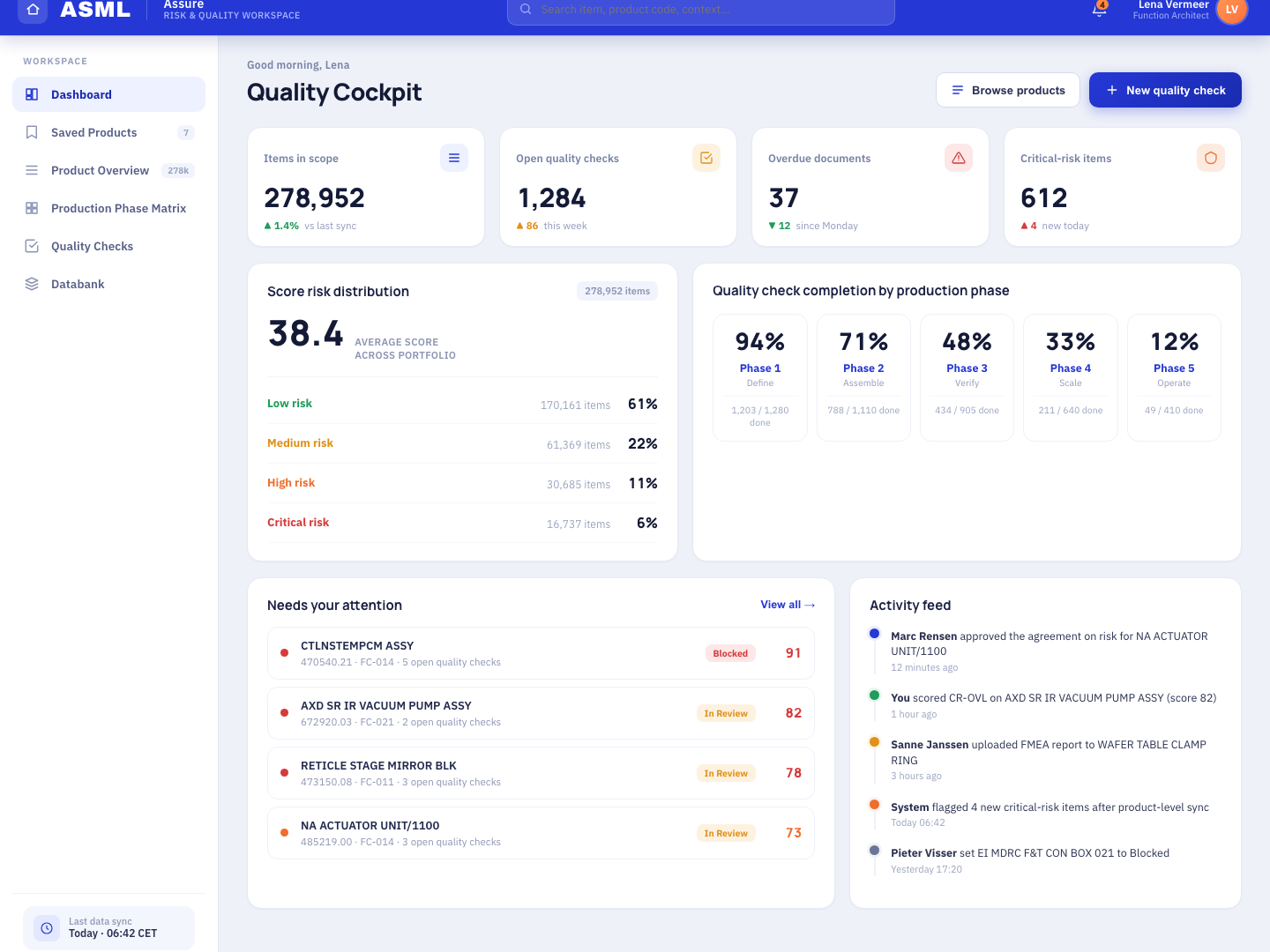Click the Databank layers icon
Image resolution: width=1270 pixels, height=952 pixels.
pyautogui.click(x=32, y=284)
